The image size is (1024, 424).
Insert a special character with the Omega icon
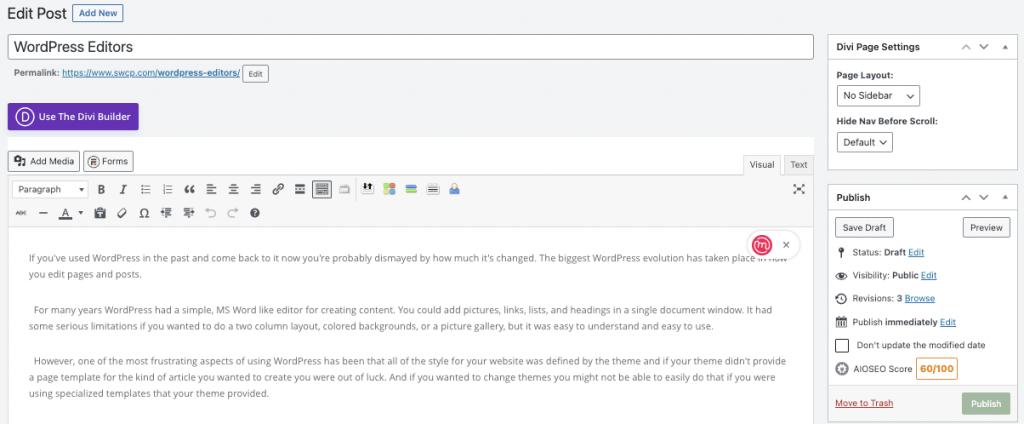[144, 213]
